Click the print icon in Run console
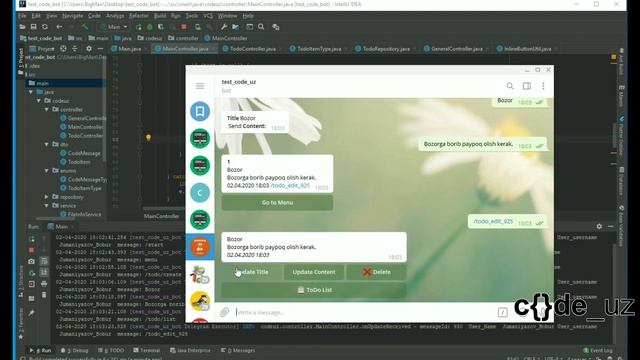Screen dimensions: 640x360 pos(44,284)
